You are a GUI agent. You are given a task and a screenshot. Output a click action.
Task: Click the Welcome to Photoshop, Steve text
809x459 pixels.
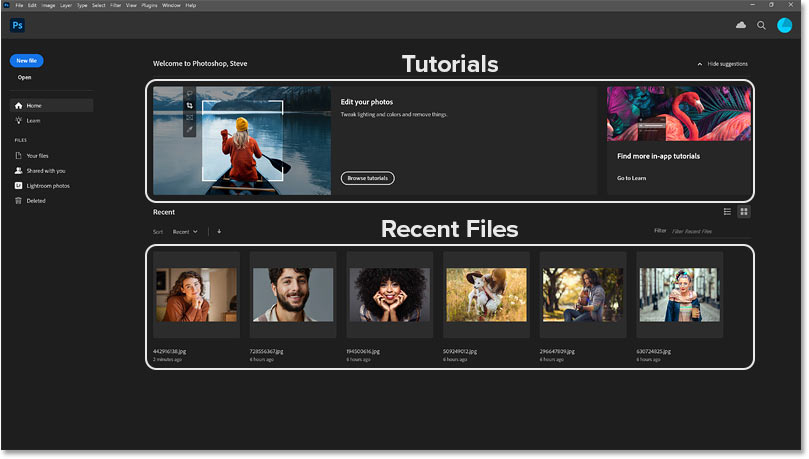[x=200, y=63]
